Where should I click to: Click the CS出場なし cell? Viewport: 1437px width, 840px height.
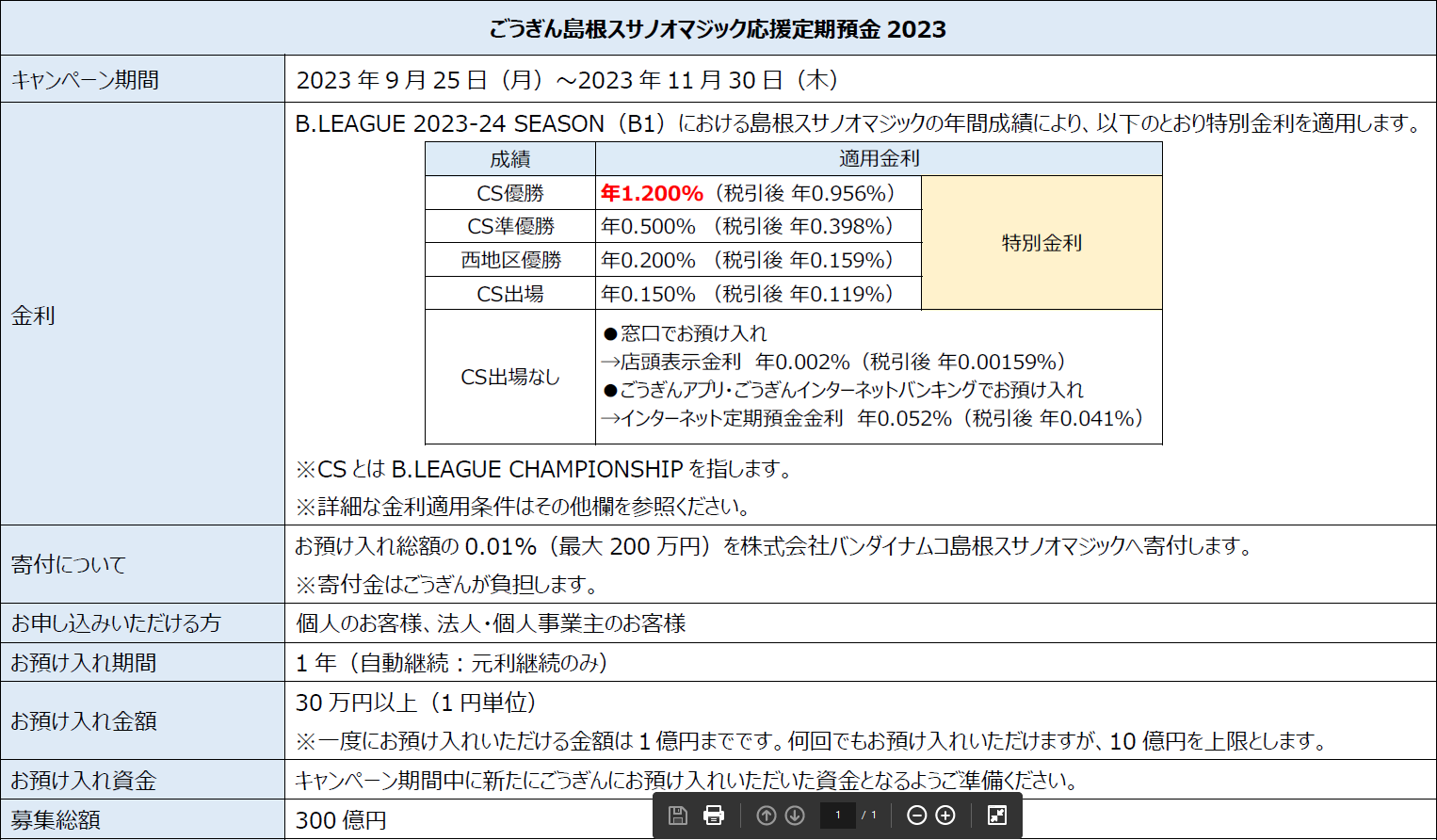510,377
